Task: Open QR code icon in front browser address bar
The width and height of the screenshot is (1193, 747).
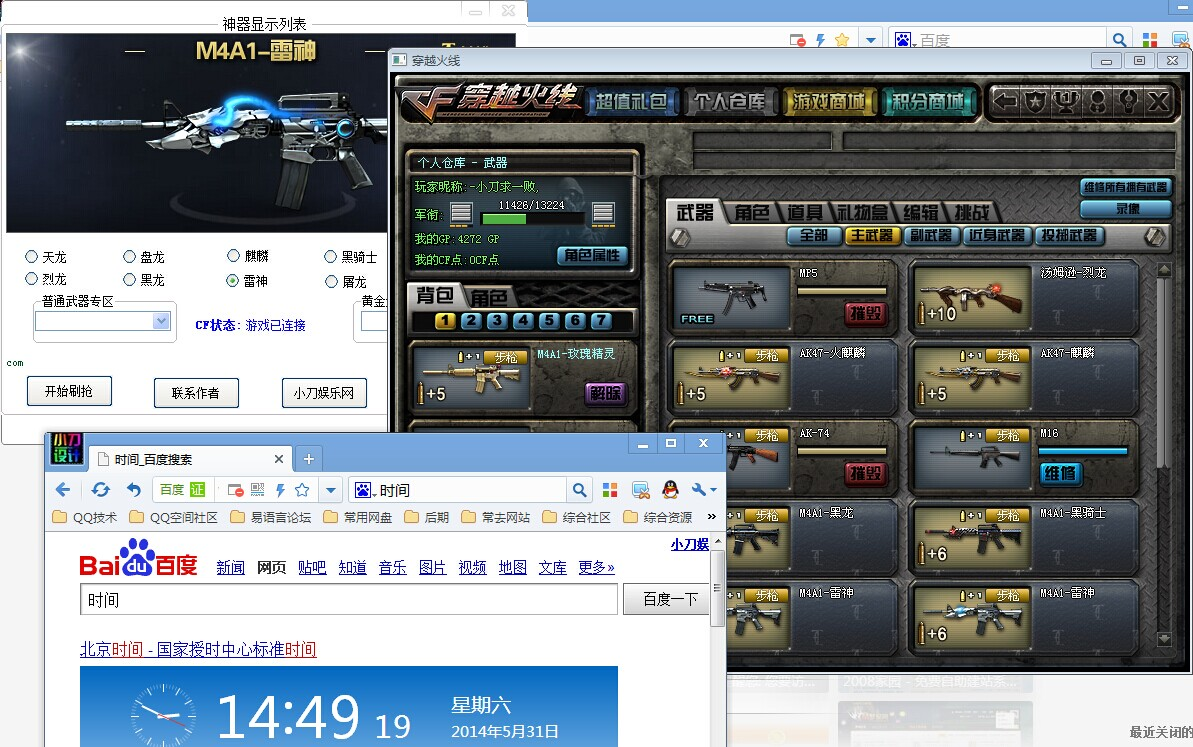Action: (257, 490)
